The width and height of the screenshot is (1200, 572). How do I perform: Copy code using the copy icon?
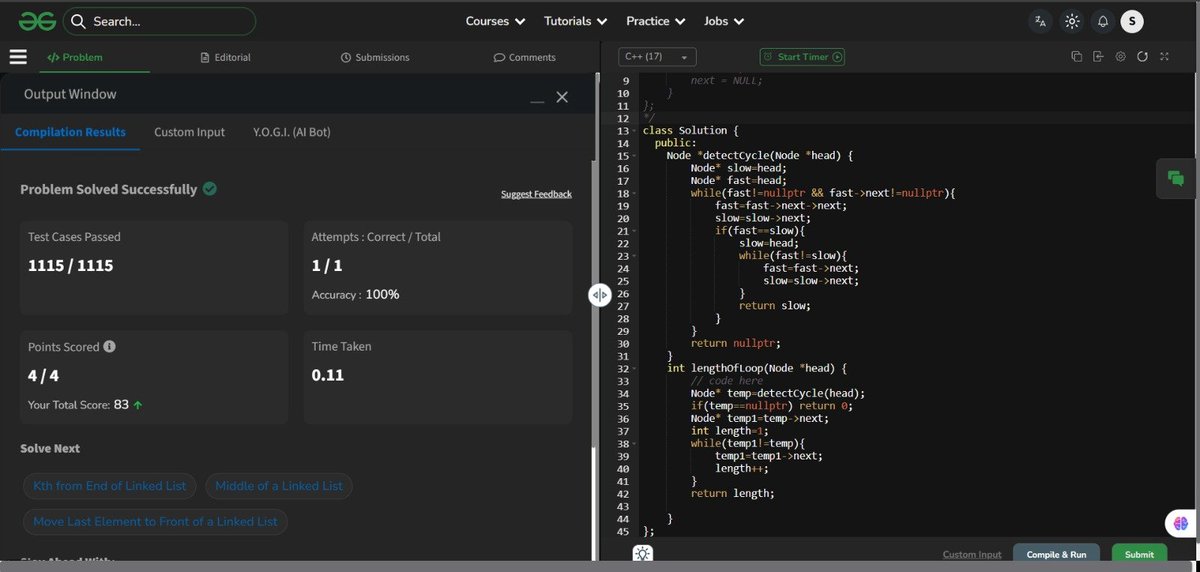point(1077,57)
